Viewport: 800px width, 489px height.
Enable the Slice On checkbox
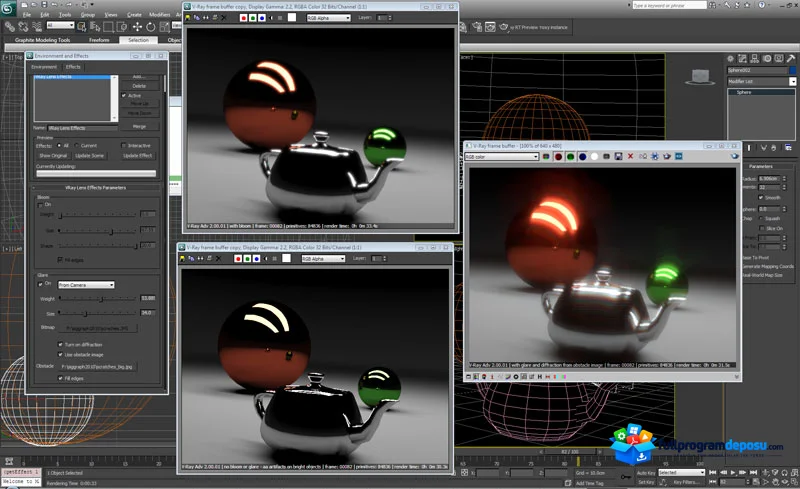pos(761,228)
